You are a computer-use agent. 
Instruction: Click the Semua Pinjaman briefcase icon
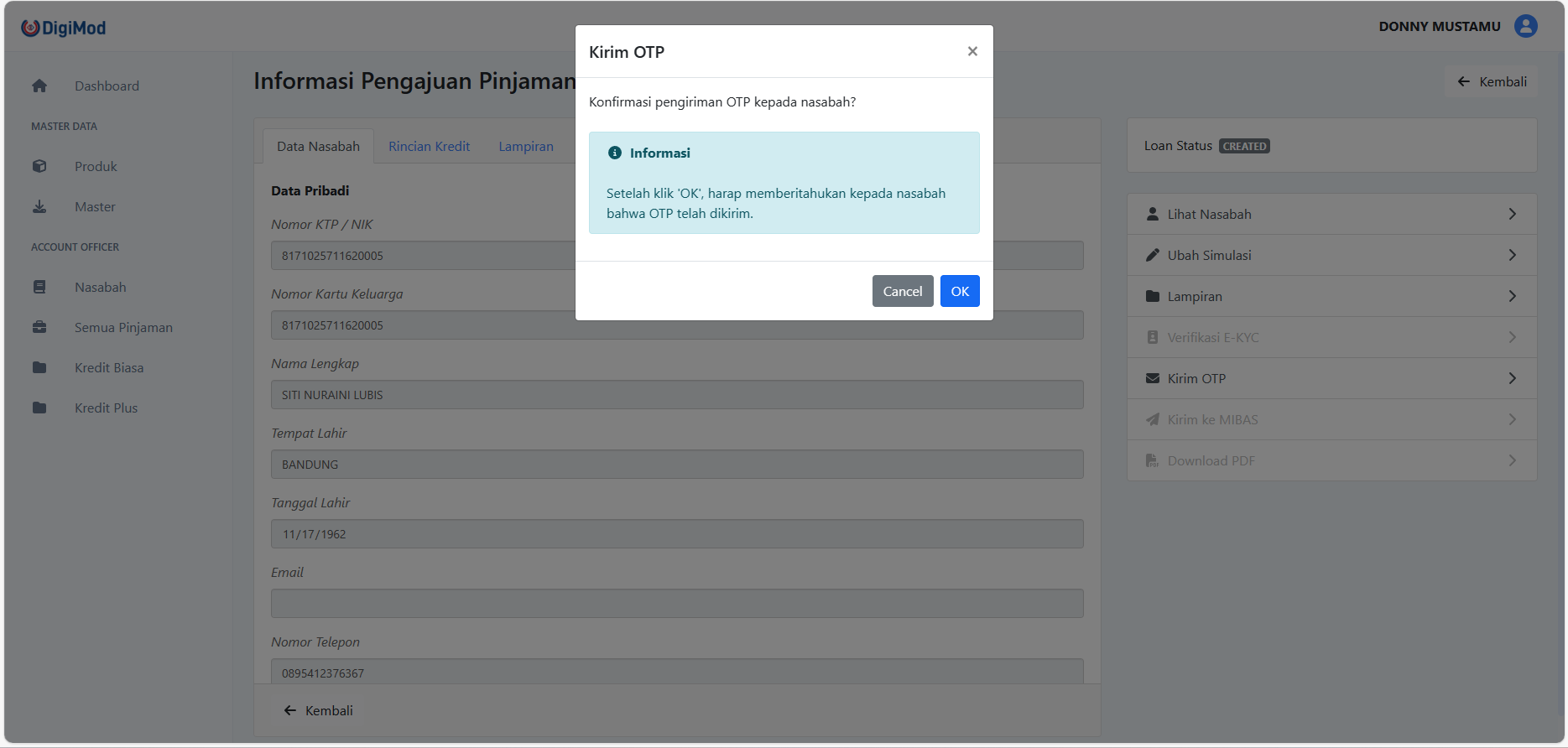point(39,327)
